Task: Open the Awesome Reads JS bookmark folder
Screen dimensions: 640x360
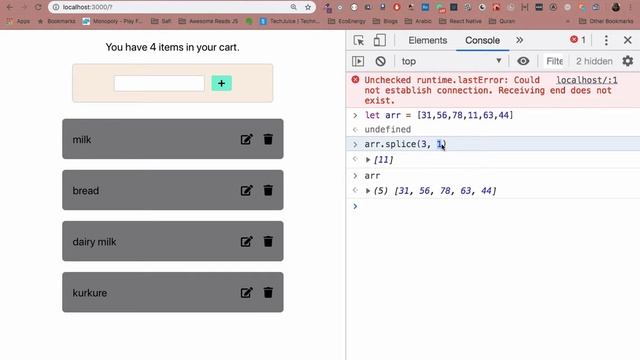Action: (208, 21)
